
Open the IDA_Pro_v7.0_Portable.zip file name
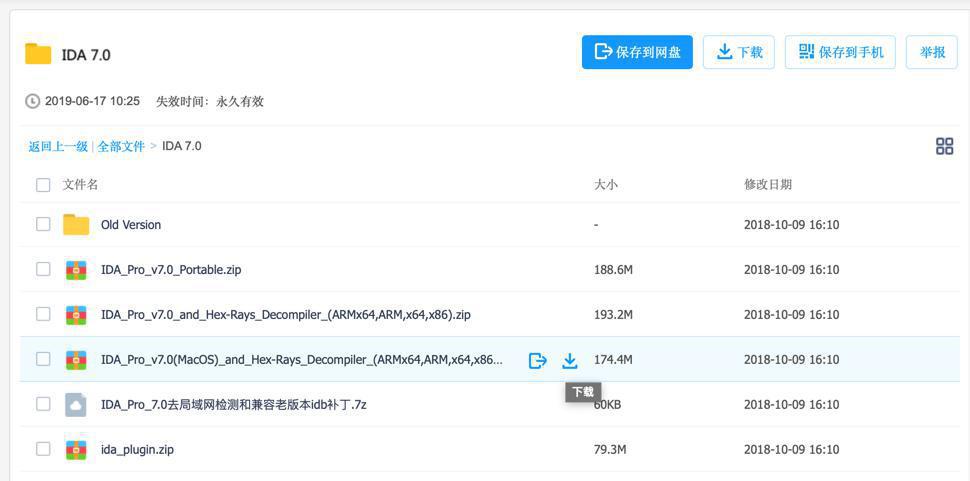point(171,270)
